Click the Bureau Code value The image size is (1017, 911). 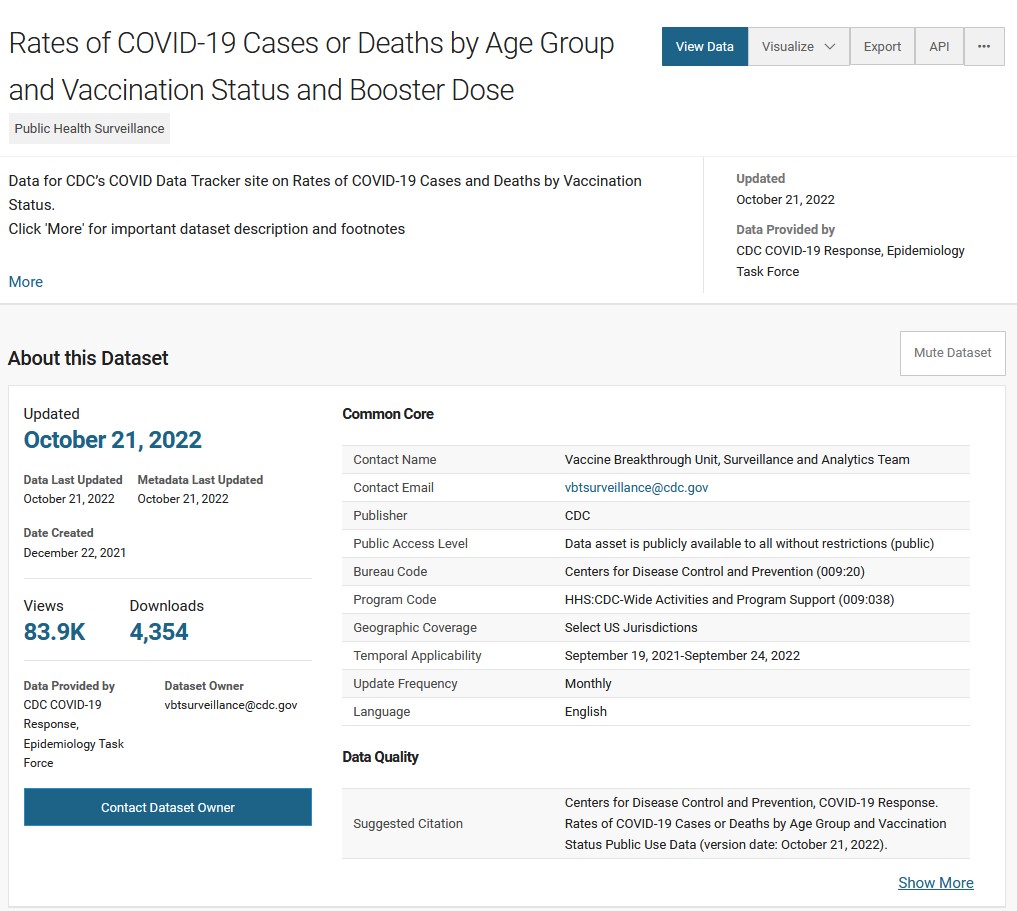pyautogui.click(x=714, y=571)
